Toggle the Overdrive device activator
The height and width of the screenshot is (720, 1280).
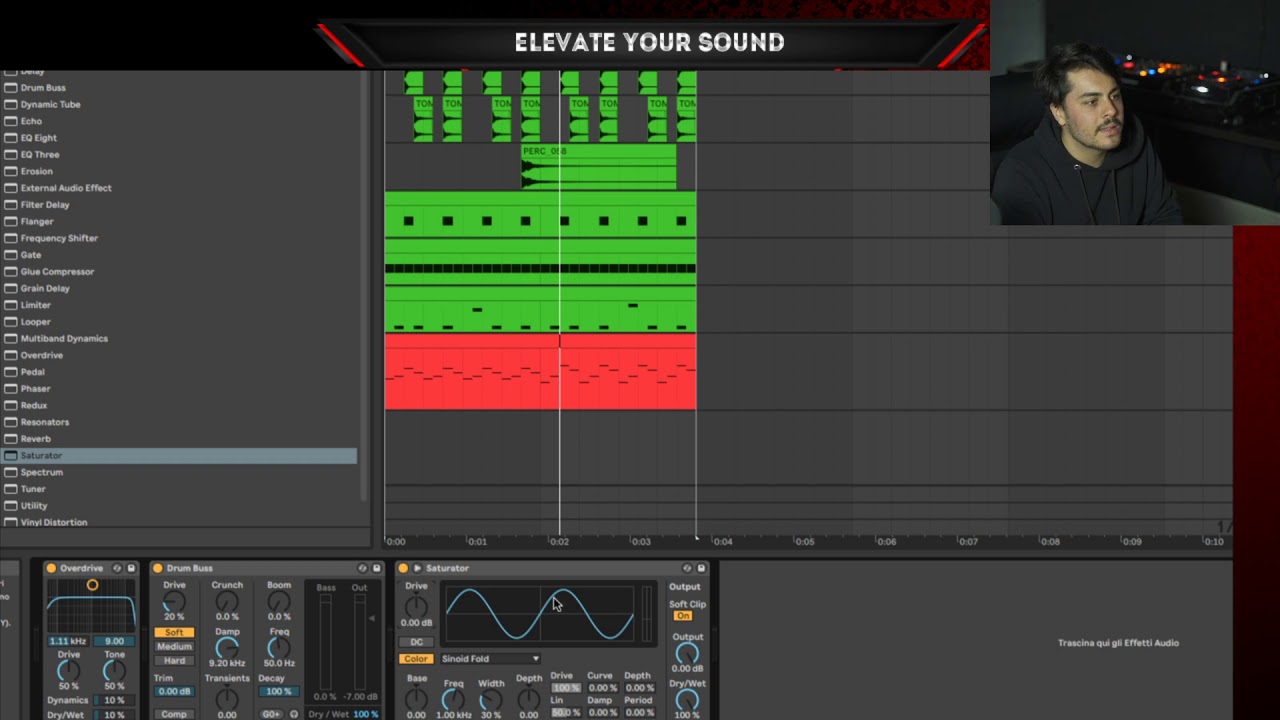(x=51, y=568)
